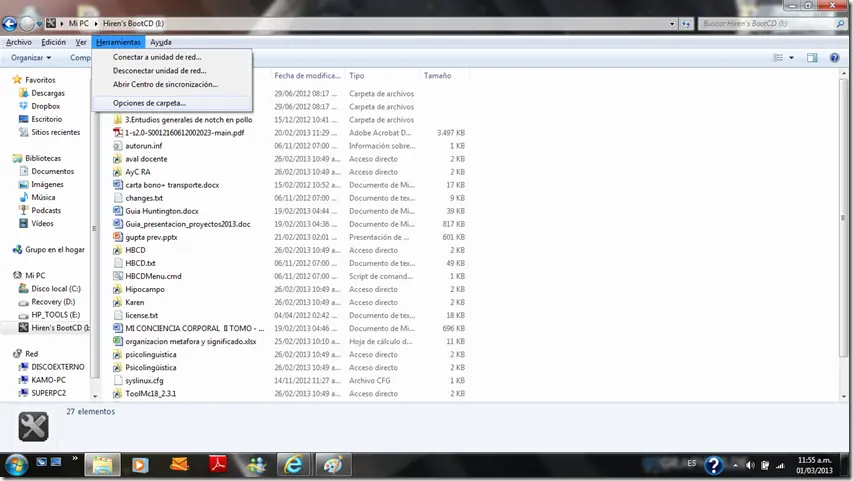This screenshot has height=481, width=853.
Task: Click the file list vertical scrollbar
Action: pos(843,218)
